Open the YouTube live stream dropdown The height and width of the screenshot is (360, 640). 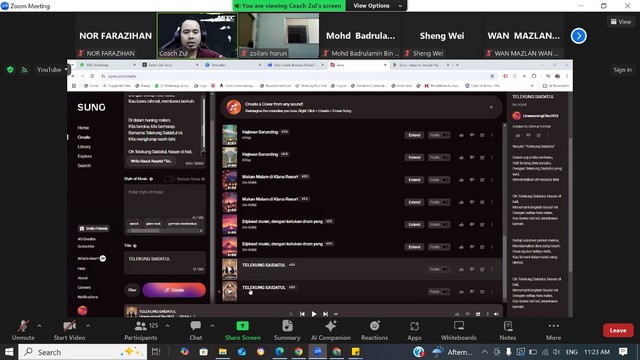tap(52, 70)
